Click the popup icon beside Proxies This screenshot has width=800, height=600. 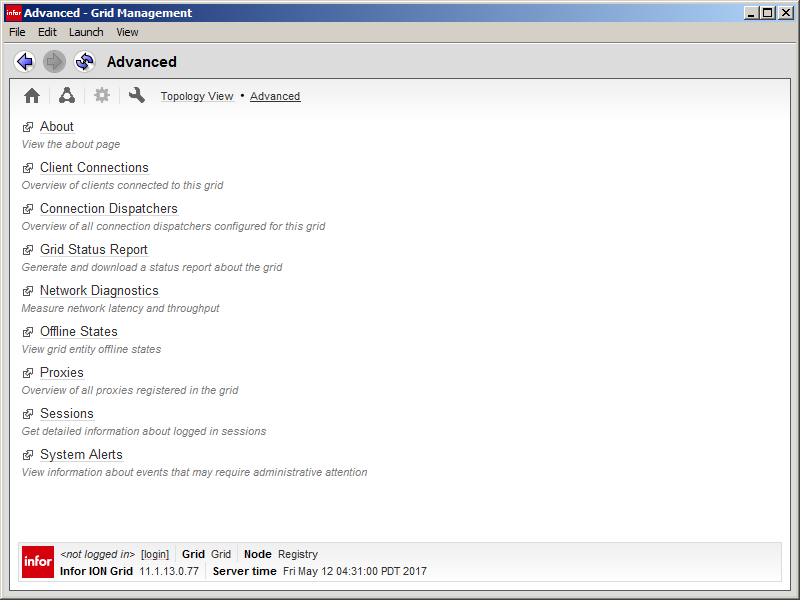(28, 373)
